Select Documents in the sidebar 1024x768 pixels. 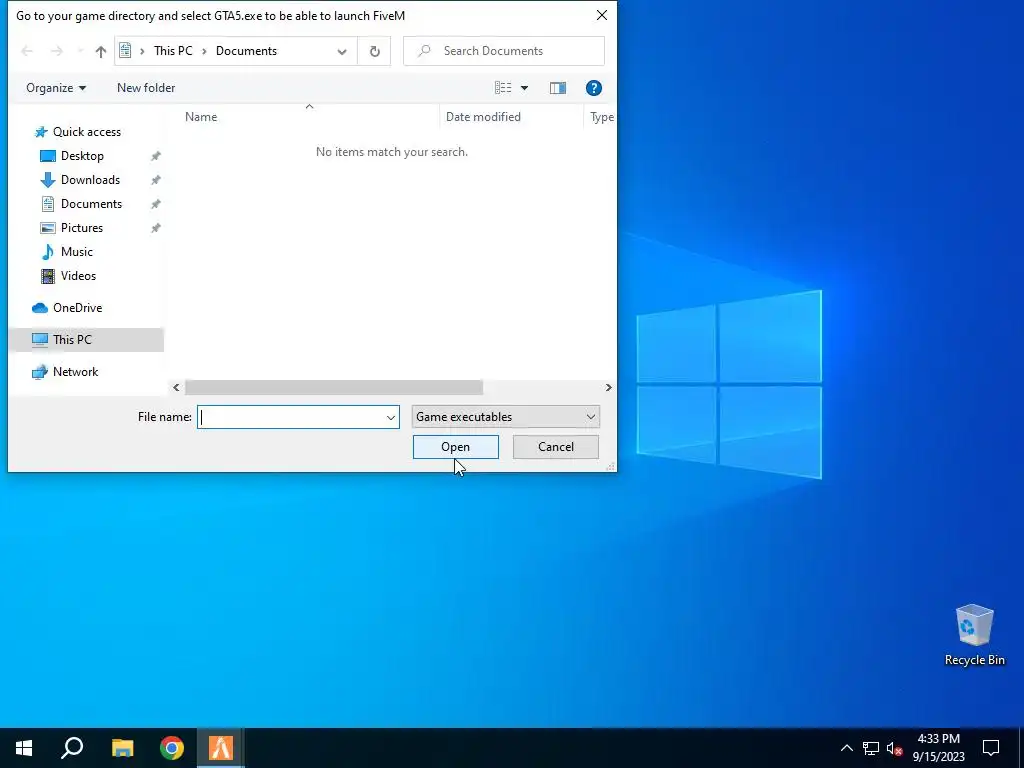(91, 204)
